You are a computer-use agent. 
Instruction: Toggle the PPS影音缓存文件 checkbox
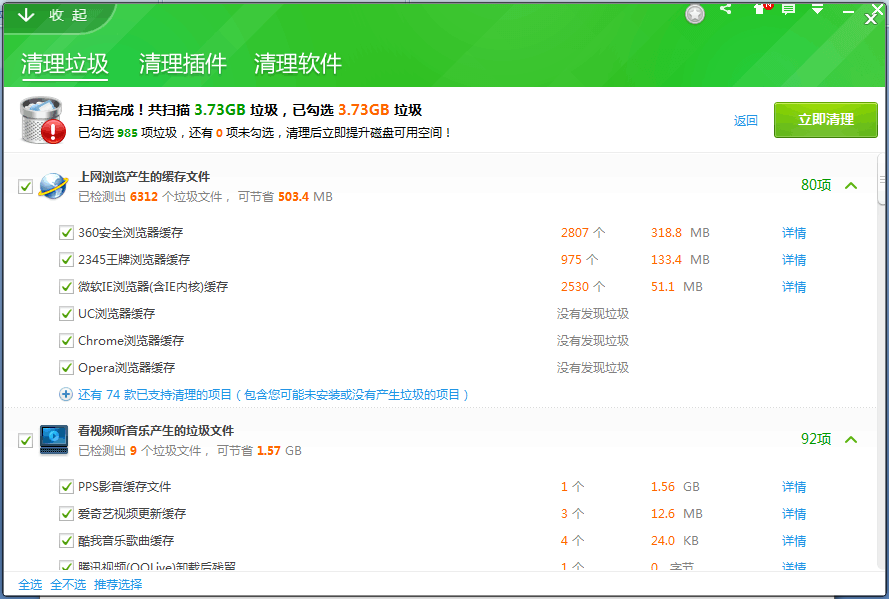[x=67, y=487]
